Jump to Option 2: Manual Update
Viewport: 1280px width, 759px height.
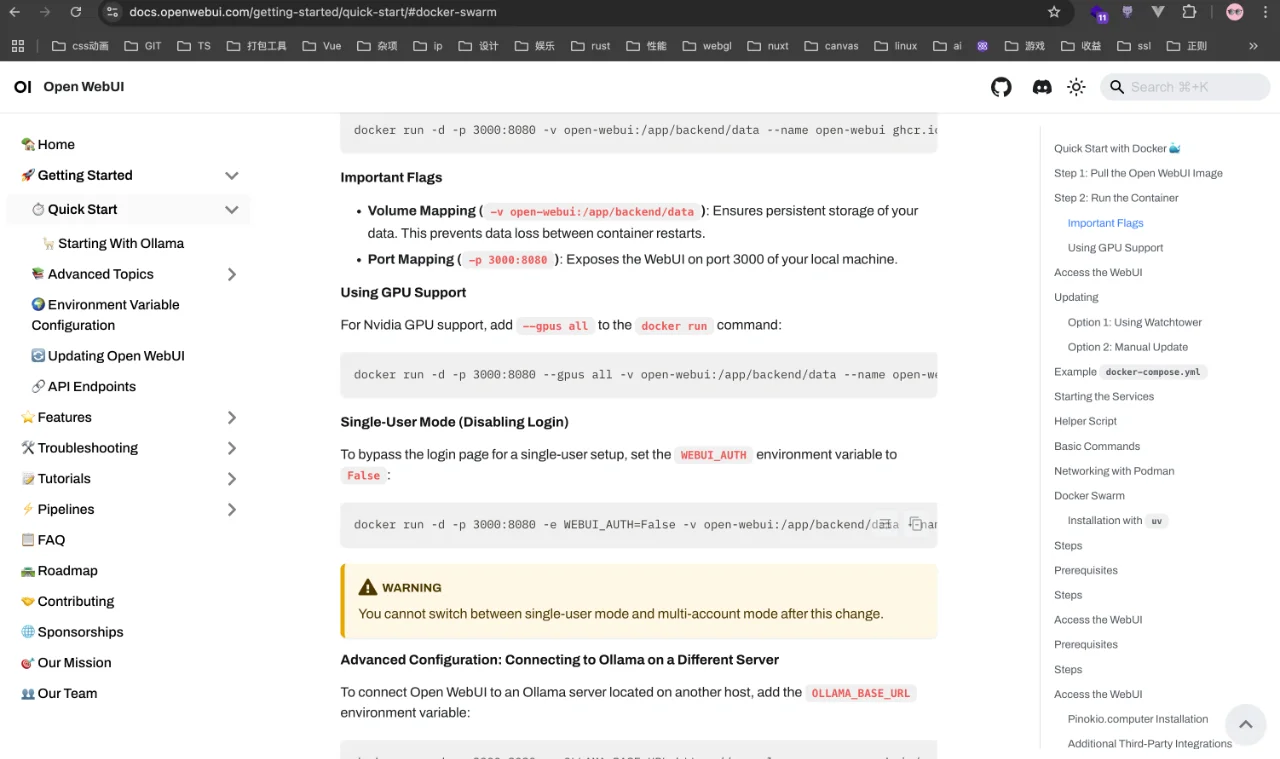click(x=1128, y=347)
